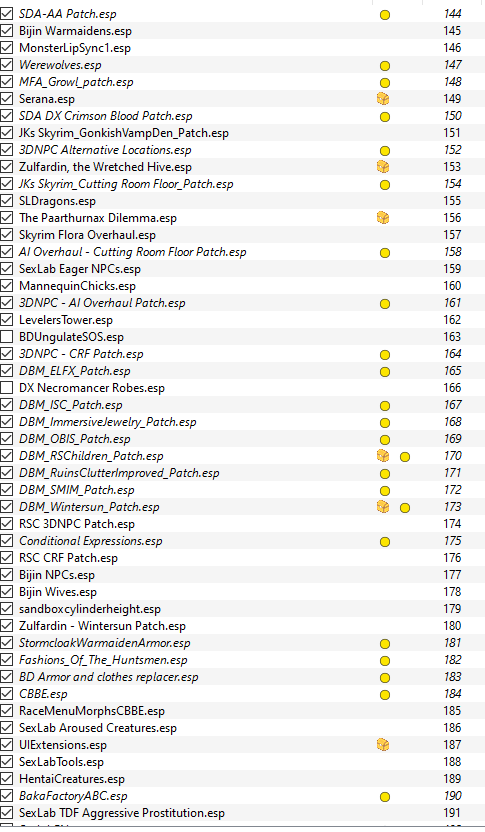The height and width of the screenshot is (832, 485).
Task: Click the archive box icon for Serana.esp
Action: 383,99
